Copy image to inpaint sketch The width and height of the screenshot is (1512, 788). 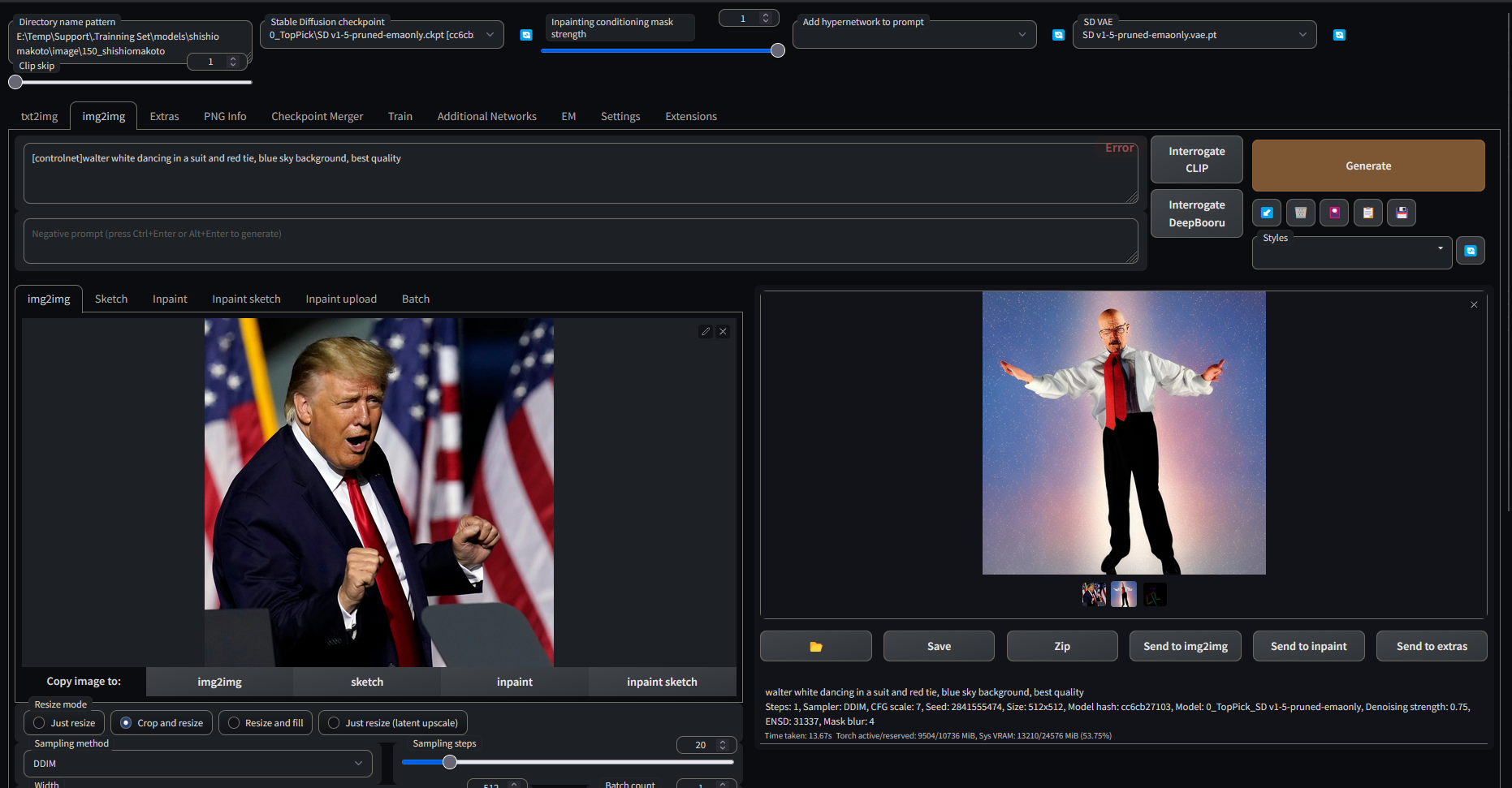(662, 682)
